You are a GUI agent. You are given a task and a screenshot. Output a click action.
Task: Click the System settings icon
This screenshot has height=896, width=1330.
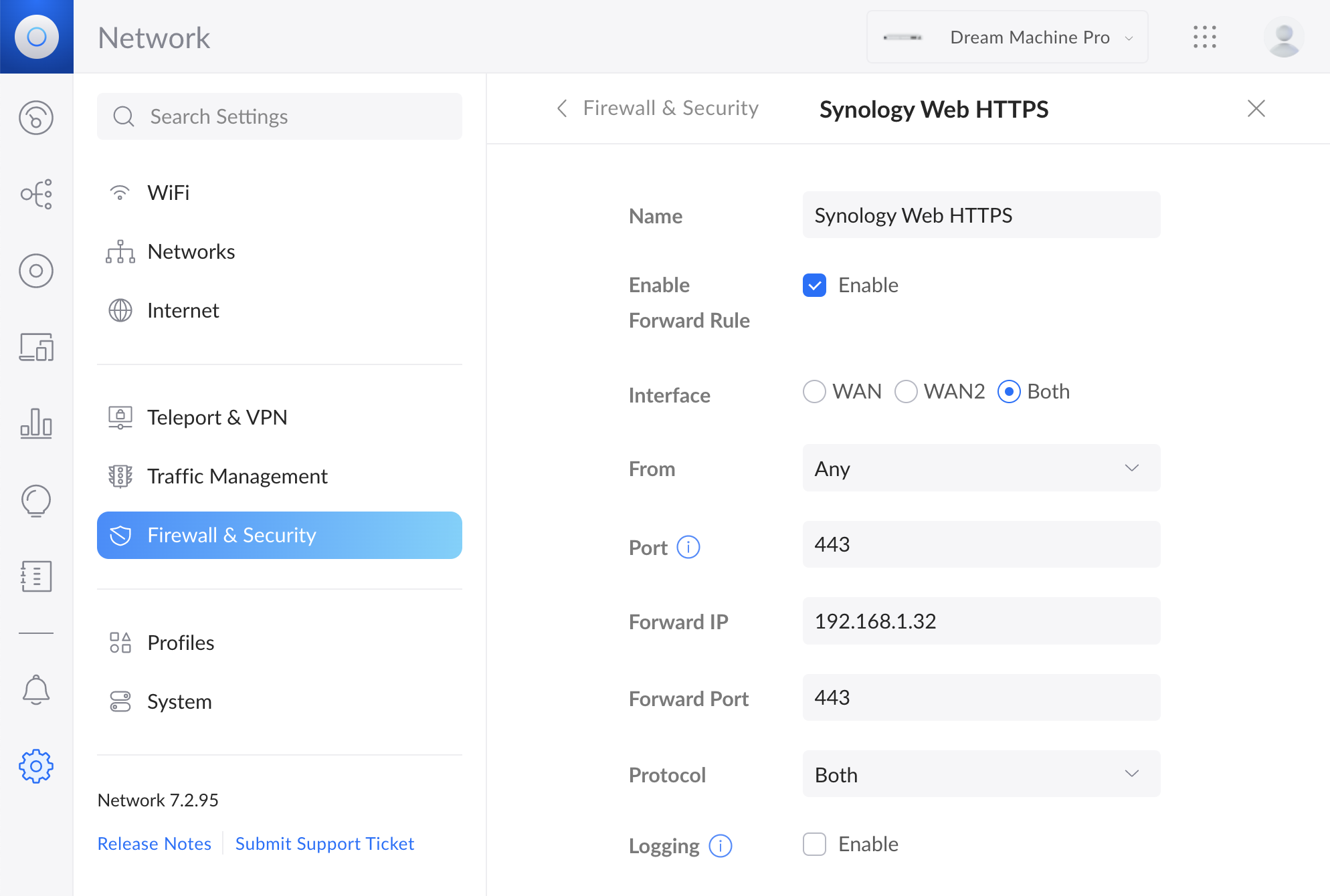119,700
